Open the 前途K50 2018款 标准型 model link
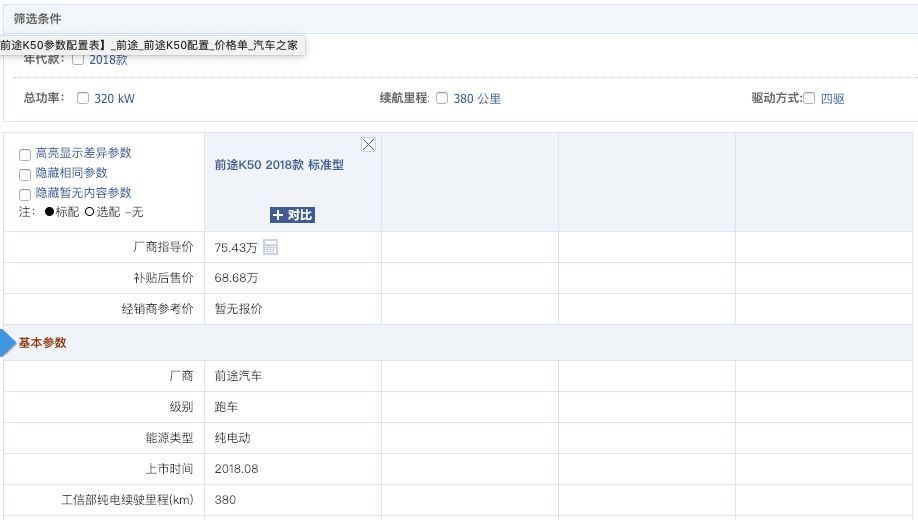This screenshot has width=918, height=520. pos(279,165)
